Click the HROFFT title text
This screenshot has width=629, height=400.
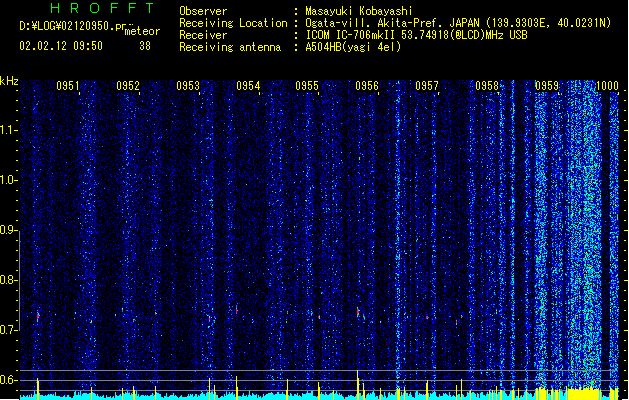[x=103, y=8]
